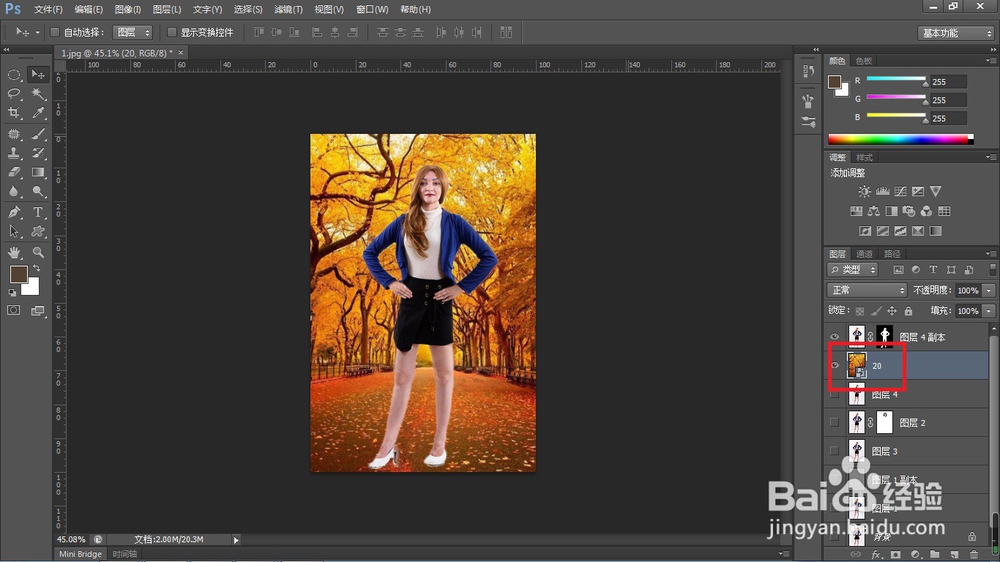The image size is (1000, 562).
Task: Select the Lasso tool
Action: [x=14, y=94]
